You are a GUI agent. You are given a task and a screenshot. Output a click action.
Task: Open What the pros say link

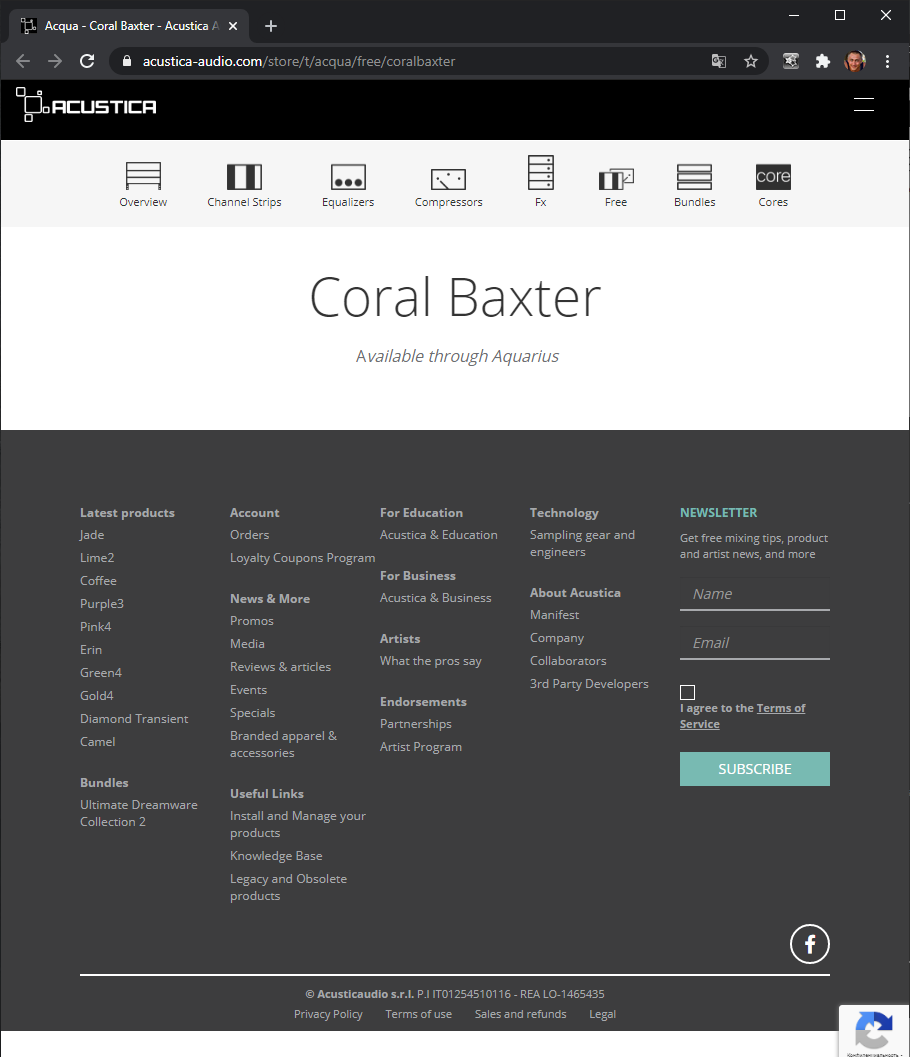431,661
